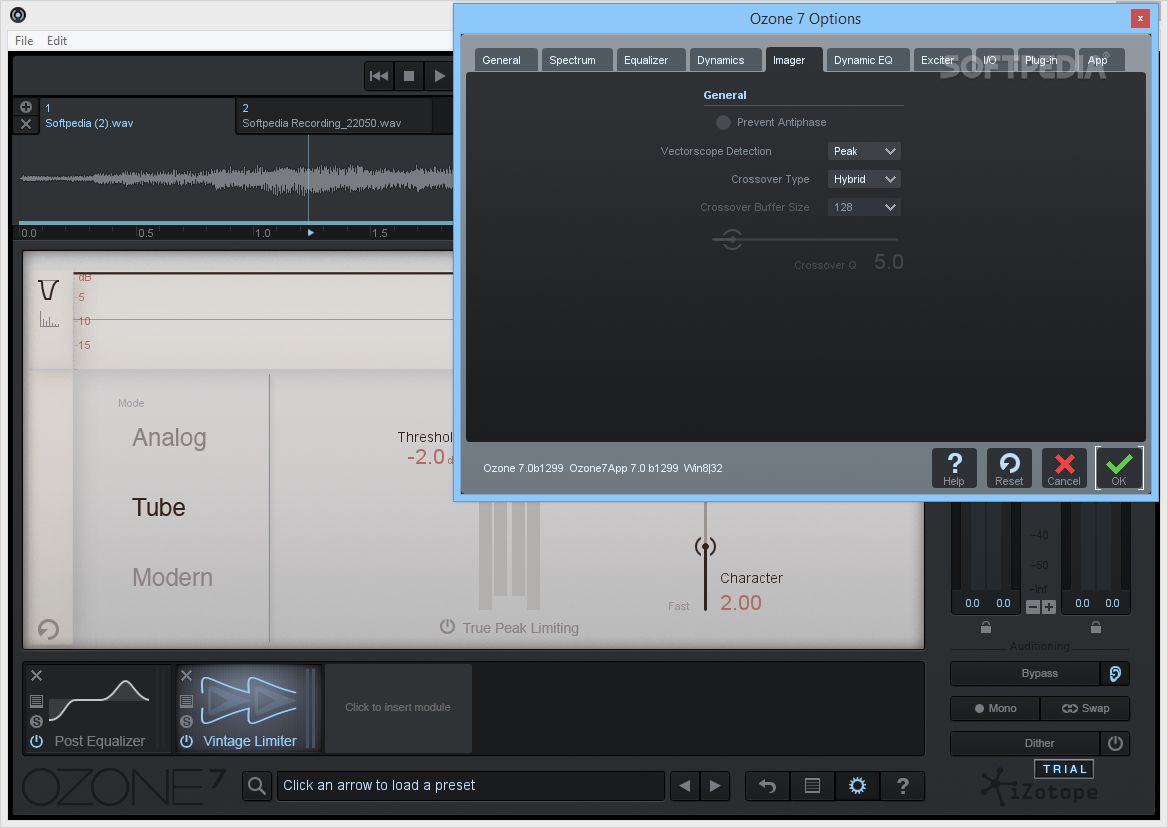Screen dimensions: 1168x828
Task: Open preset search magnifier icon
Action: [256, 786]
